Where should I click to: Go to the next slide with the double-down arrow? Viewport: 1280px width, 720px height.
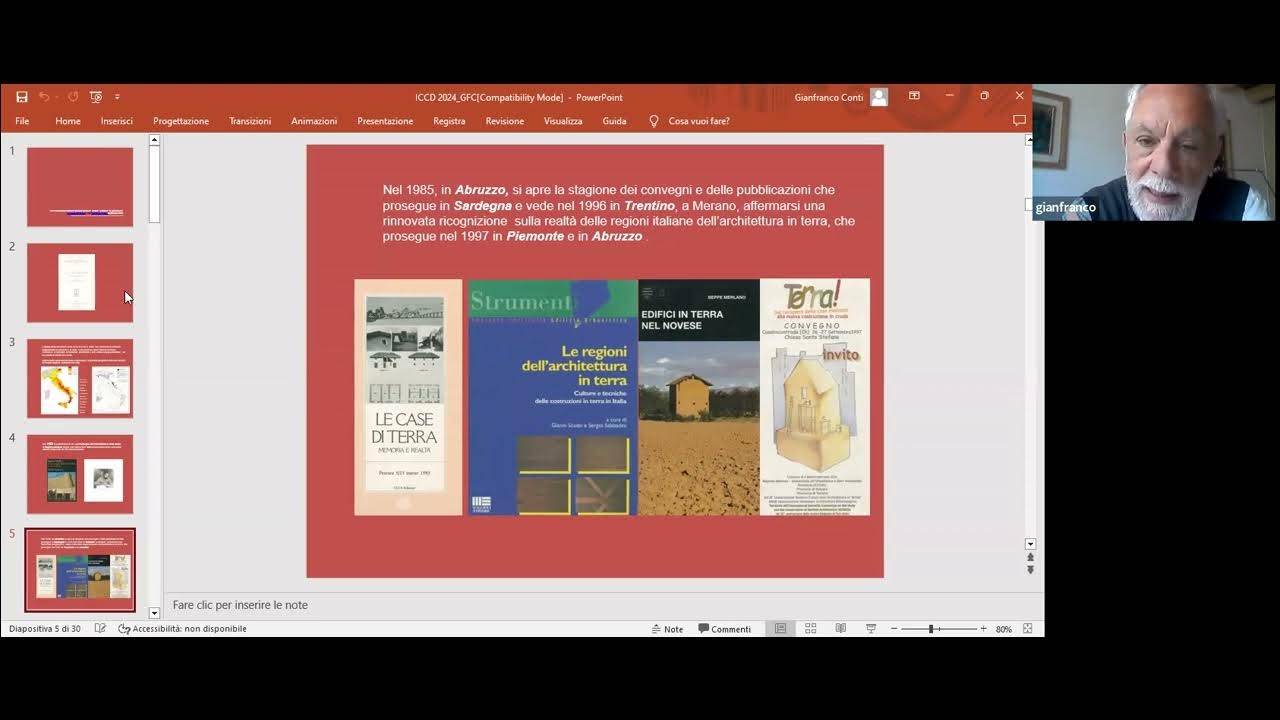[1031, 570]
